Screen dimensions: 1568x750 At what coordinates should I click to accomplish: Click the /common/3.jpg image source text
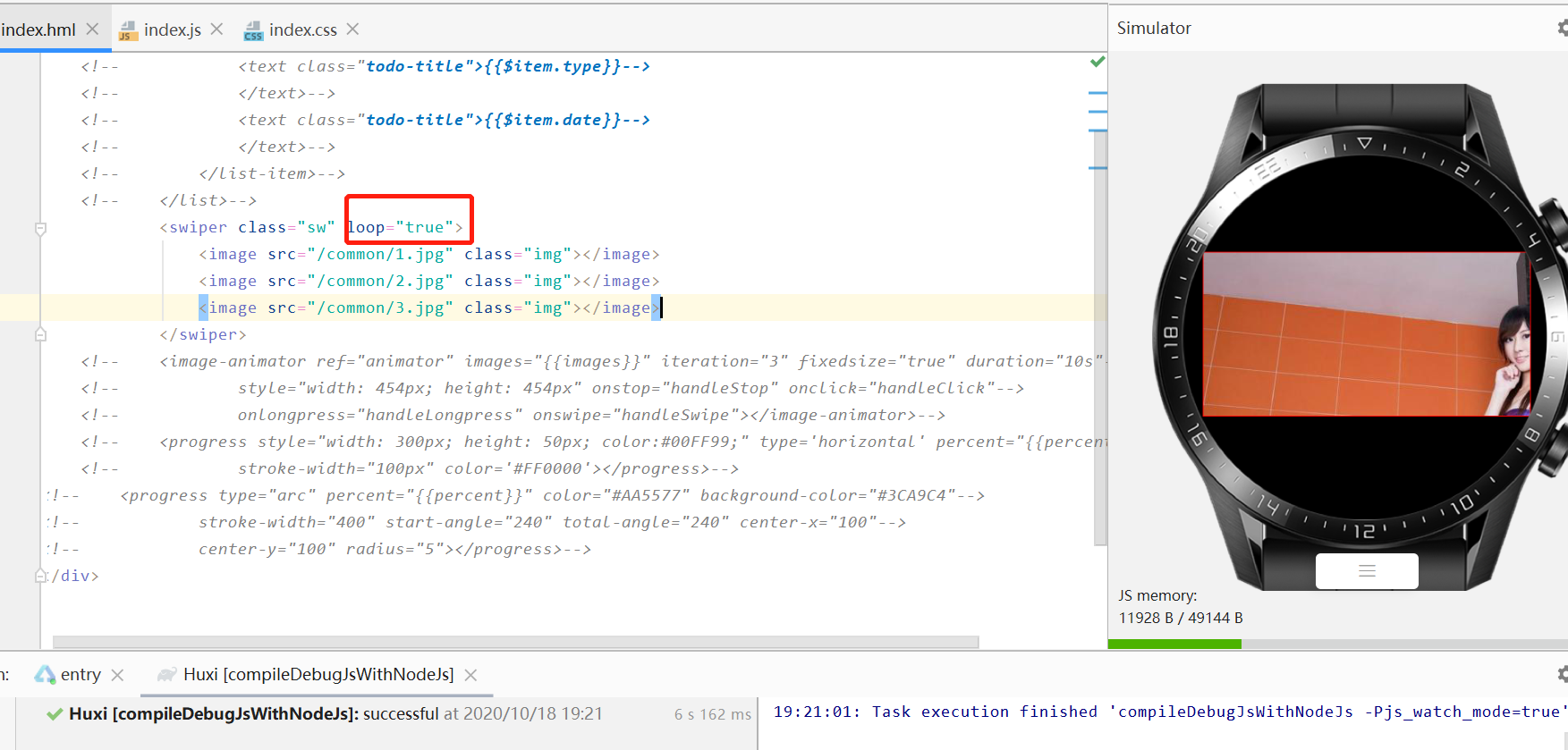[380, 308]
